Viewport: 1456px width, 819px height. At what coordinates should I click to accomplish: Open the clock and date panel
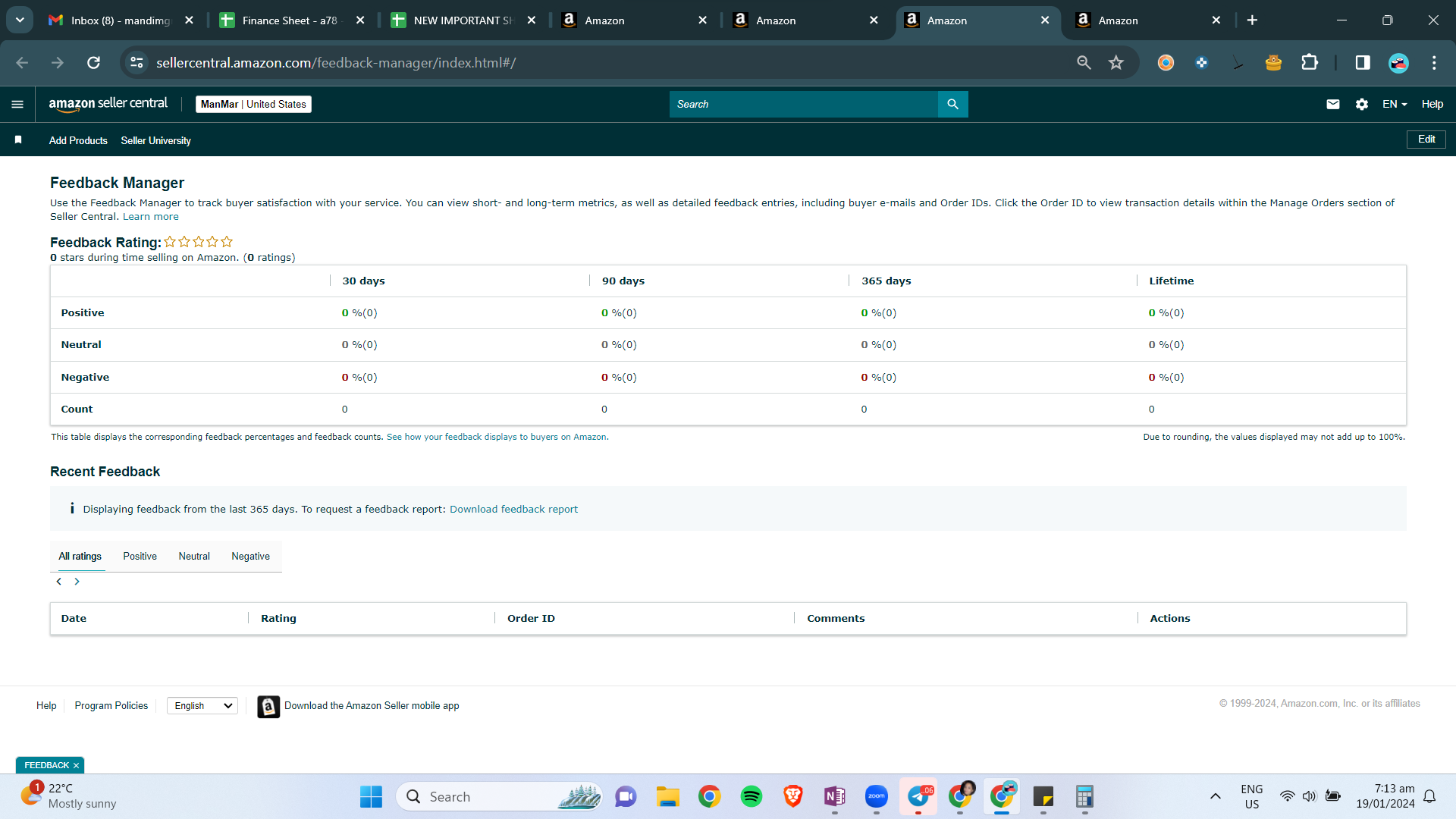(x=1385, y=796)
